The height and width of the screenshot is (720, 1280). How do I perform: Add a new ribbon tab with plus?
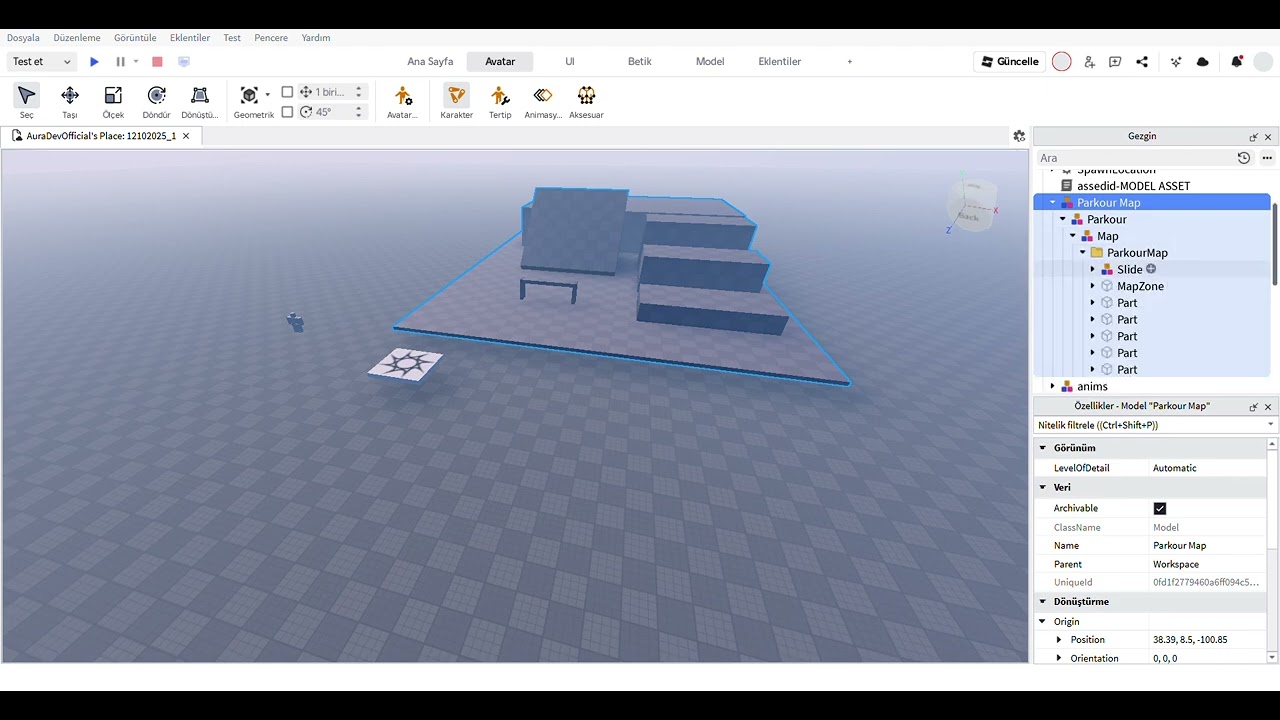[x=850, y=62]
